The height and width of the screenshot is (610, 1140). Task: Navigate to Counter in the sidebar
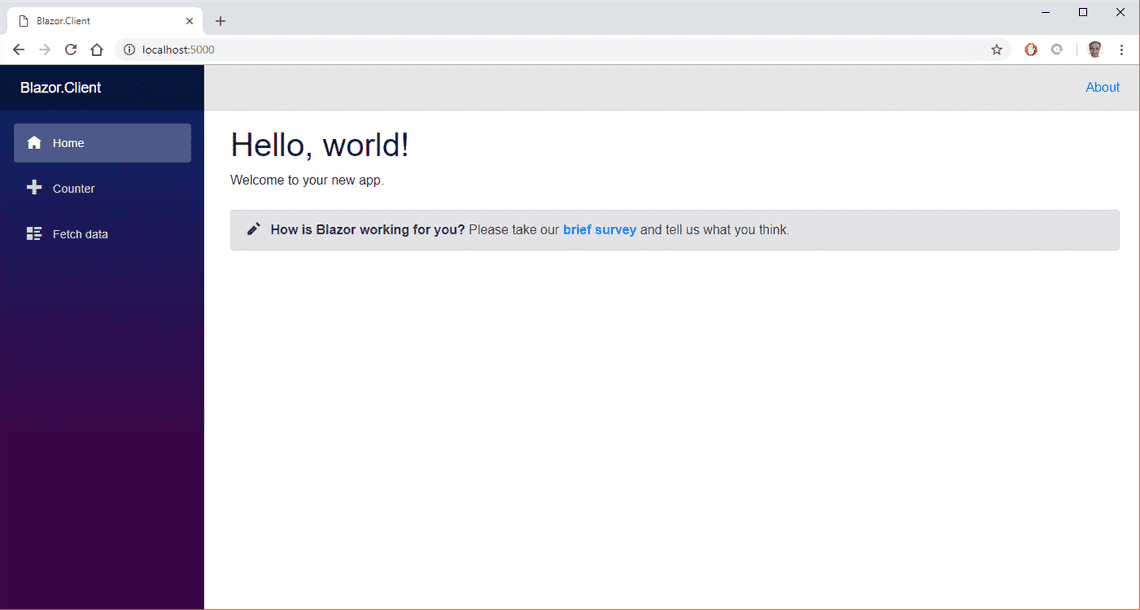(x=74, y=188)
